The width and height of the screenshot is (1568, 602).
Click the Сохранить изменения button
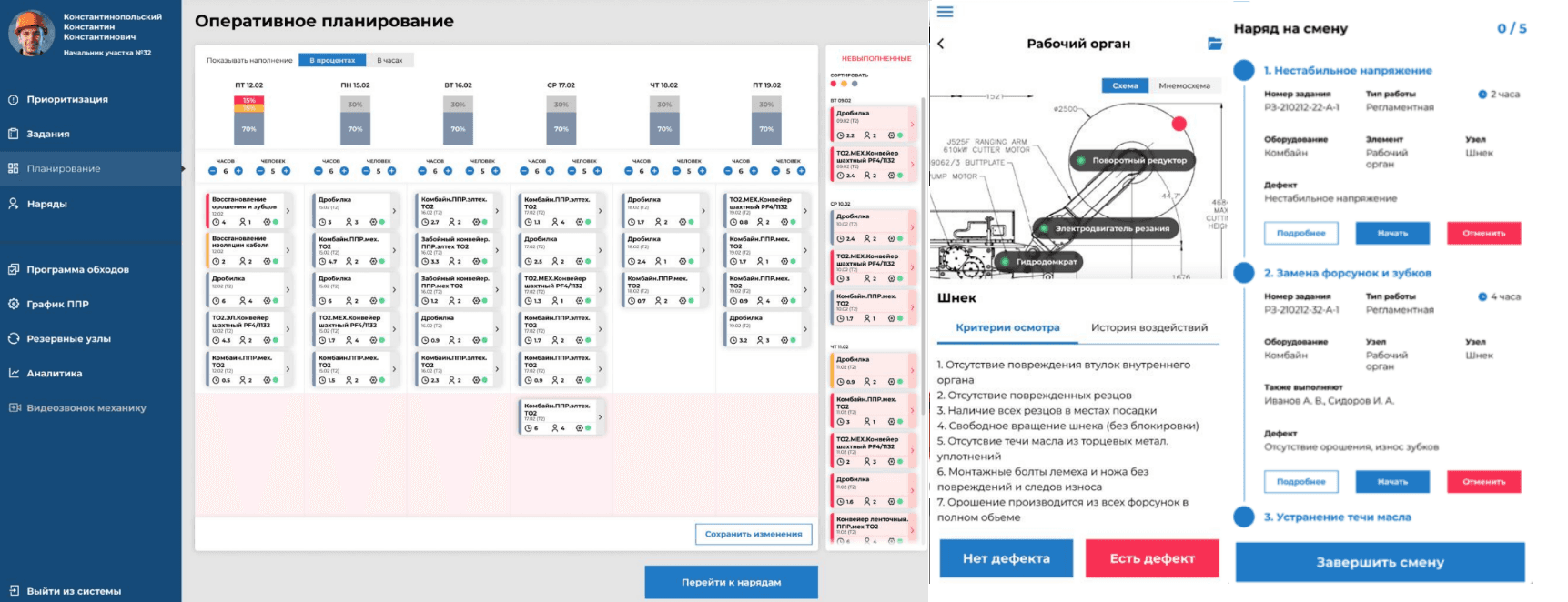pyautogui.click(x=753, y=534)
